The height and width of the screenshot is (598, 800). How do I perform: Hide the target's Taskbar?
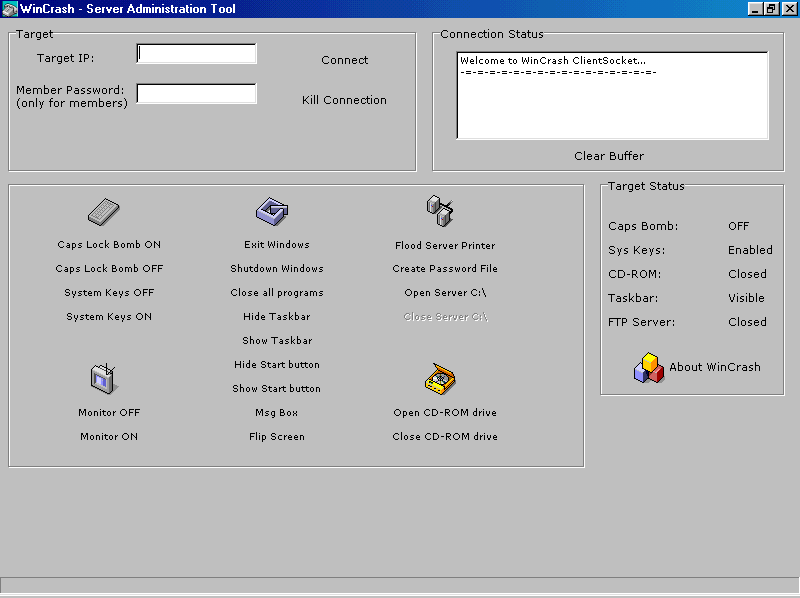click(276, 316)
